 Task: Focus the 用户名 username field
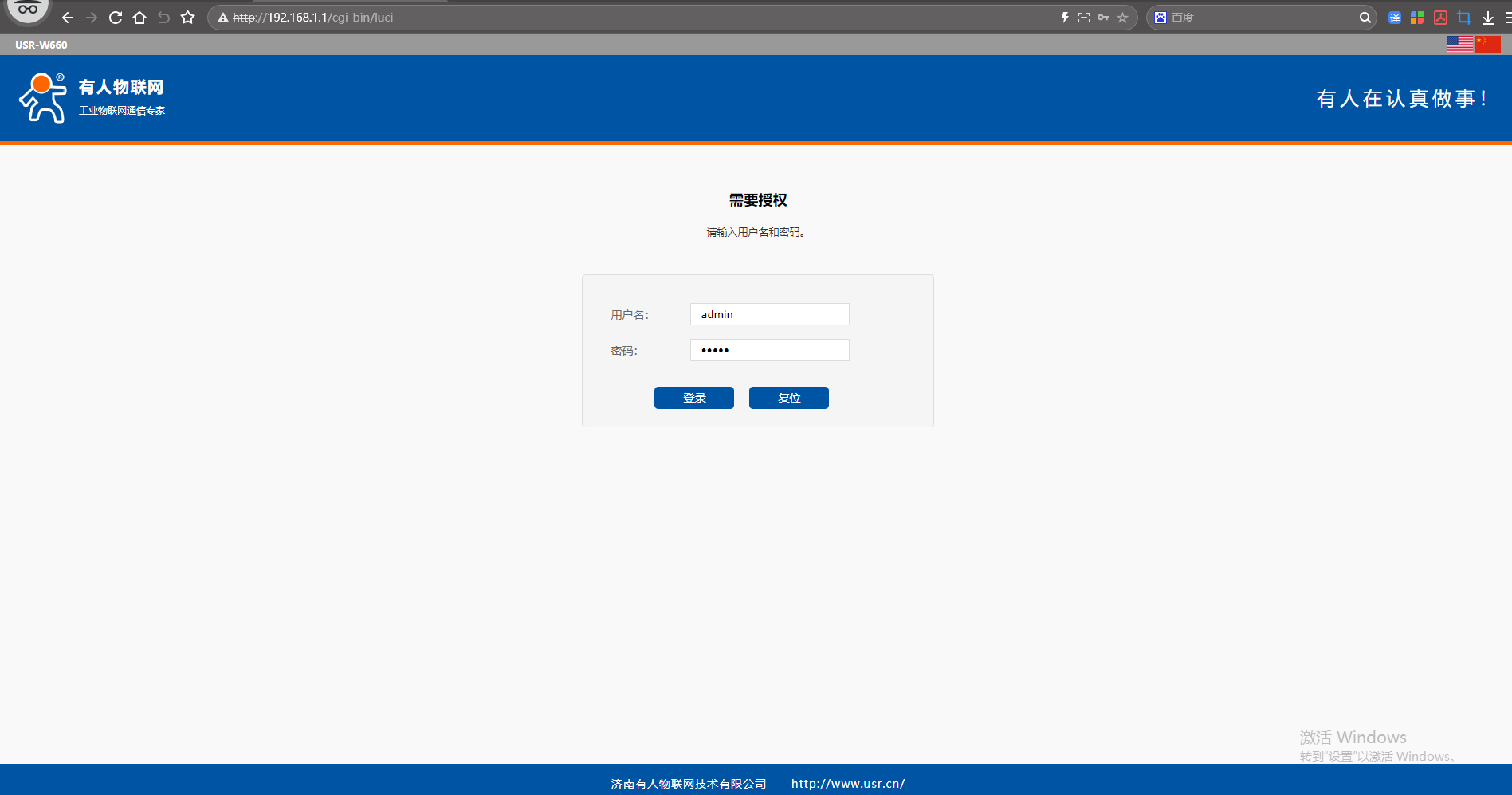769,314
